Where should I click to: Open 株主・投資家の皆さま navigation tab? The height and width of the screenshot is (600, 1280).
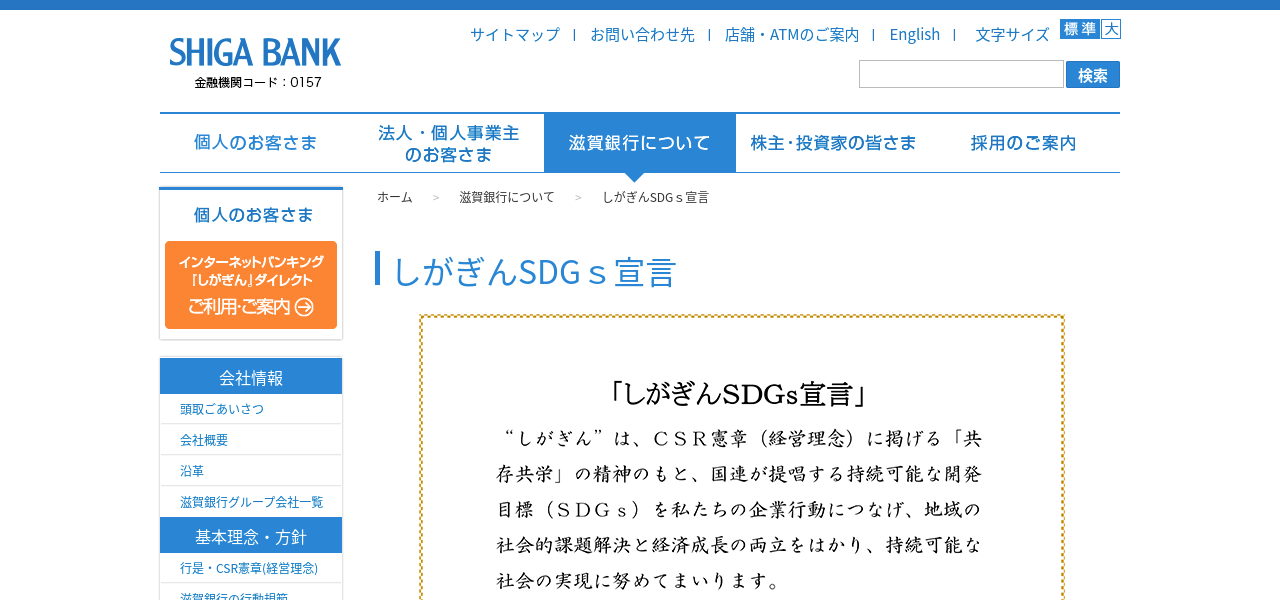(832, 143)
